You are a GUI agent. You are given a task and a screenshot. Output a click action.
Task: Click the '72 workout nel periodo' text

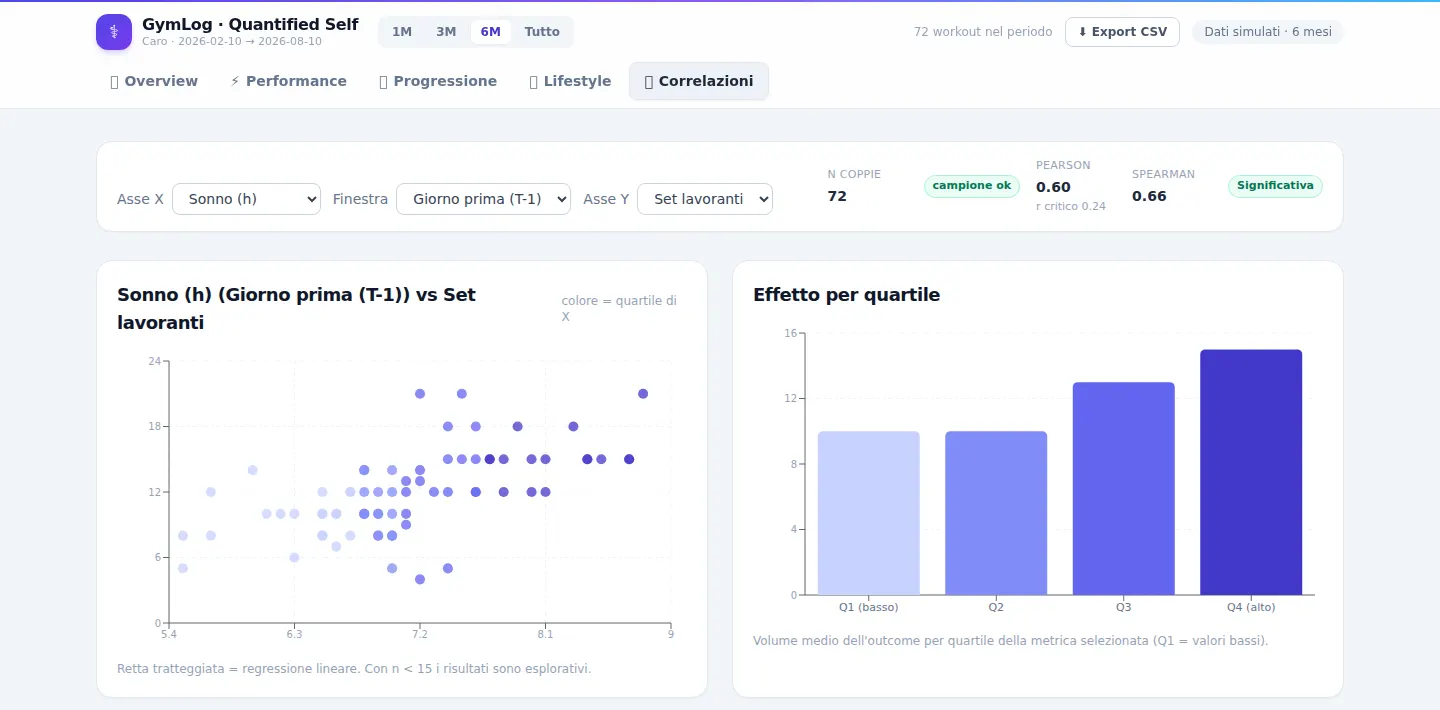[x=983, y=32]
